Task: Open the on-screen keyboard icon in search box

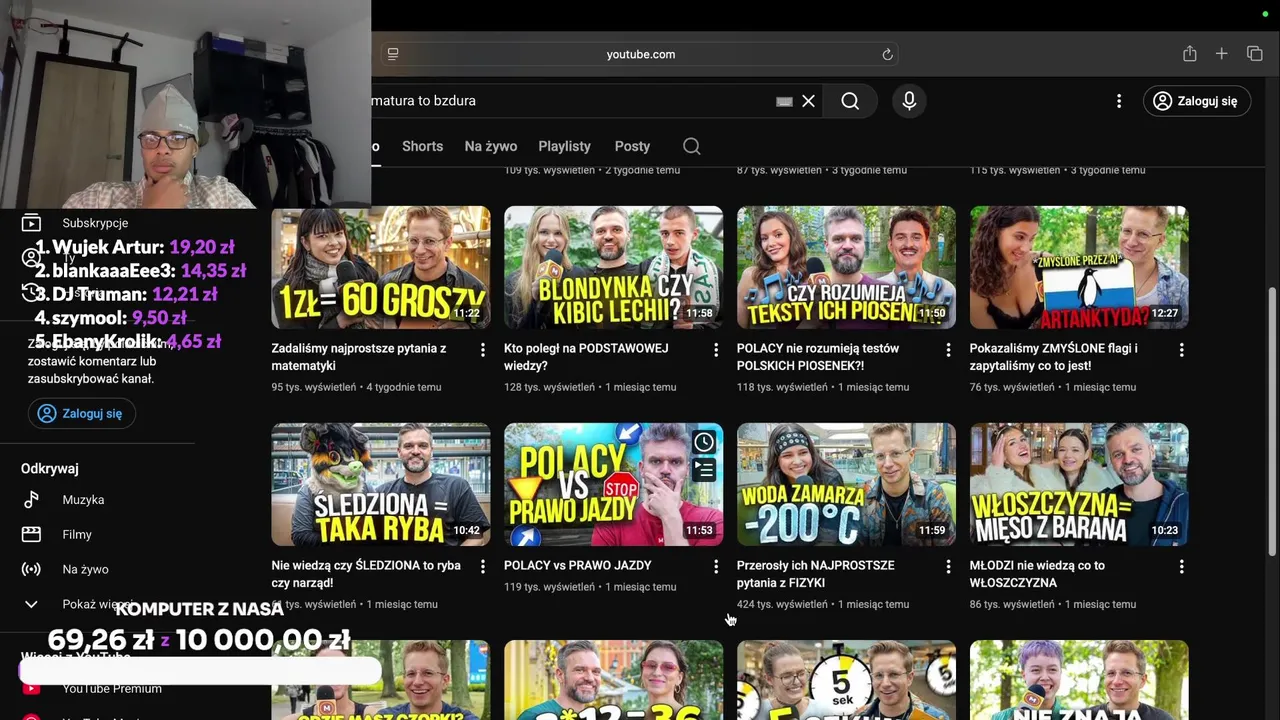Action: (784, 101)
